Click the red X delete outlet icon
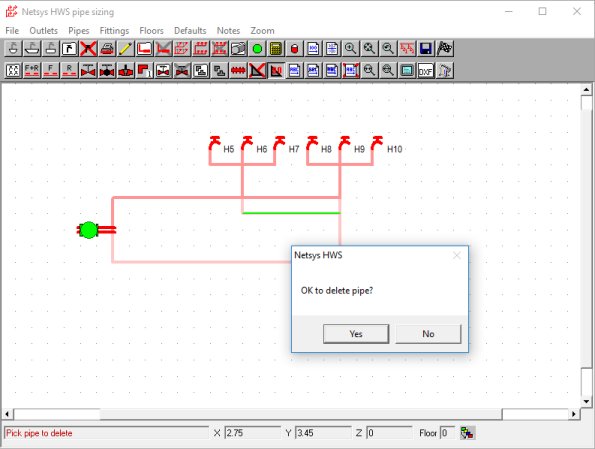595x449 pixels. point(88,49)
